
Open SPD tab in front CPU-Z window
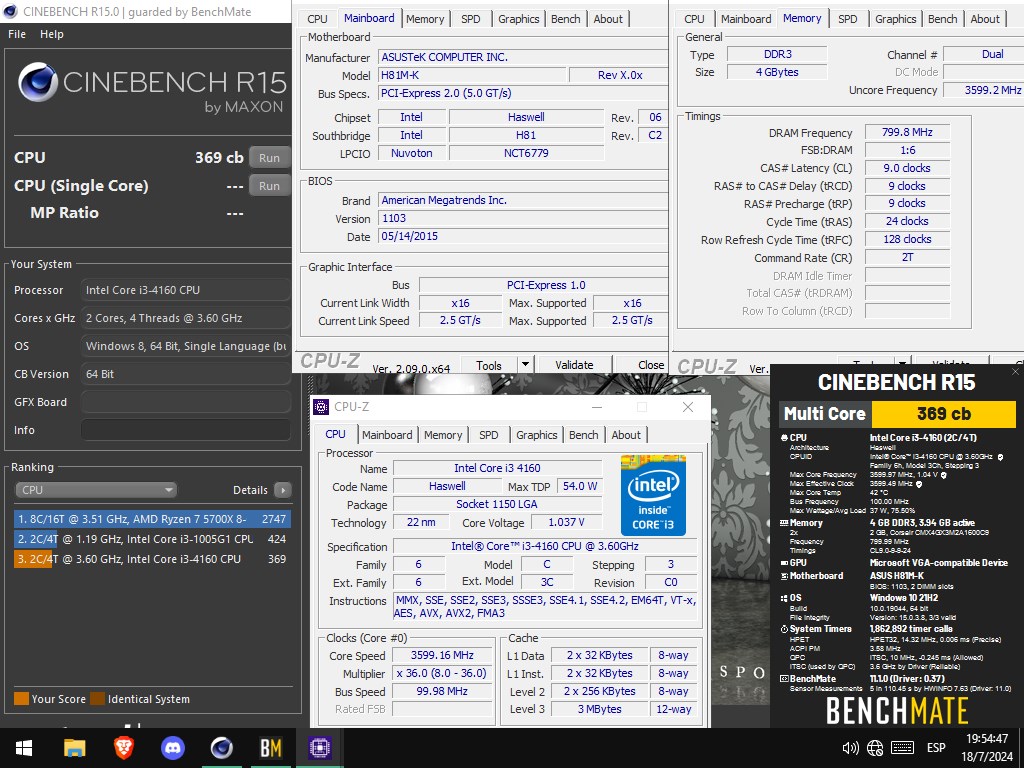click(488, 435)
